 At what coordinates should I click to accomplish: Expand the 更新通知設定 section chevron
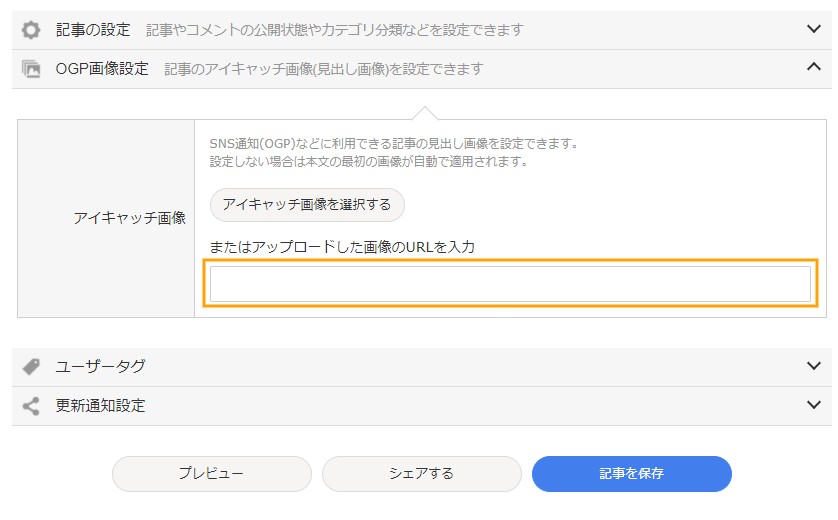[813, 405]
